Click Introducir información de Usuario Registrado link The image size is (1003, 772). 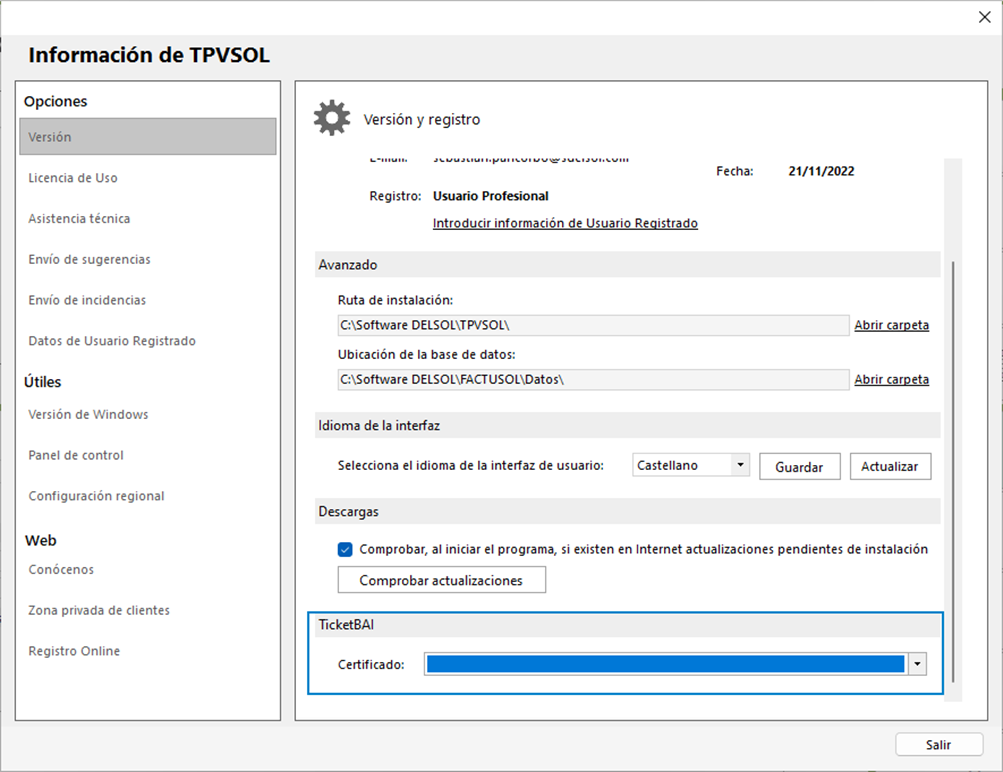pyautogui.click(x=565, y=223)
